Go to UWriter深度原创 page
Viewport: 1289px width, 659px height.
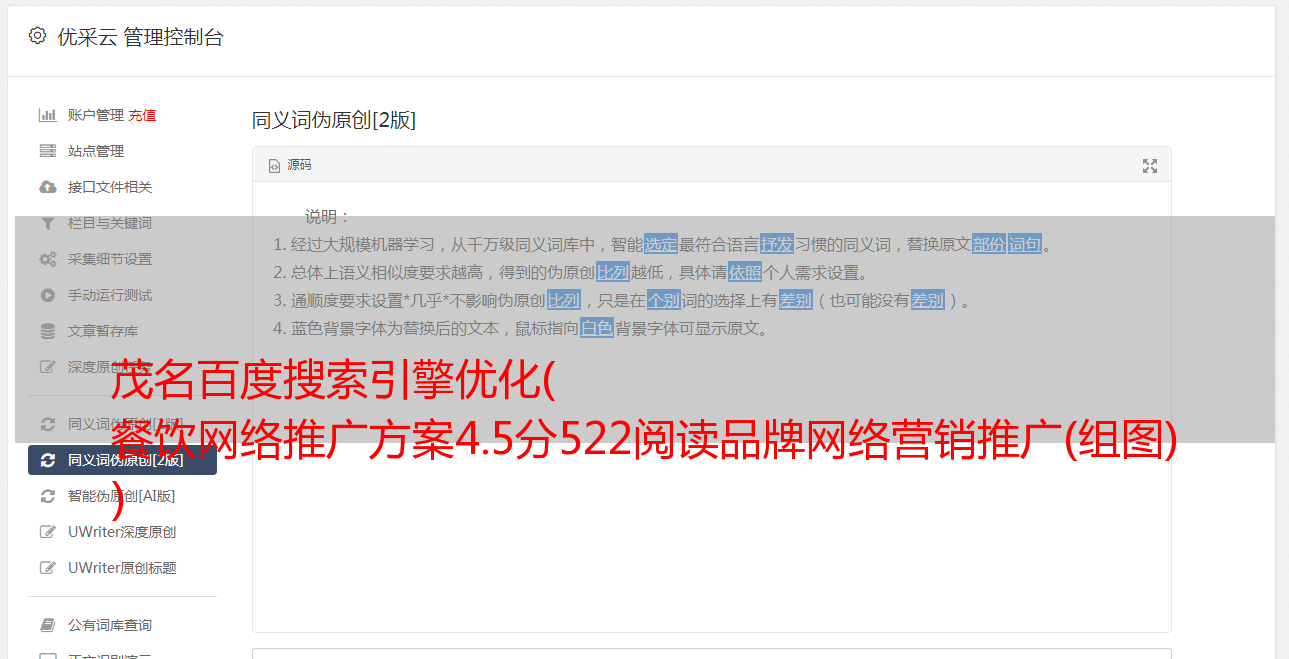tap(122, 532)
